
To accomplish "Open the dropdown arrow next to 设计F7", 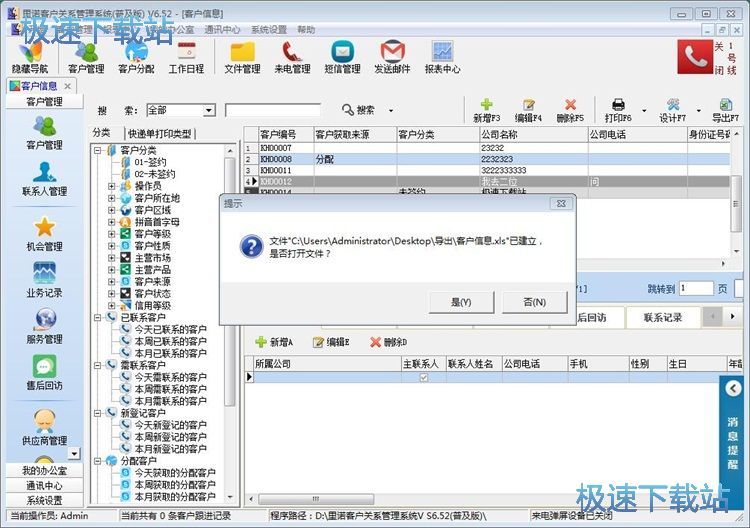I will pyautogui.click(x=699, y=111).
